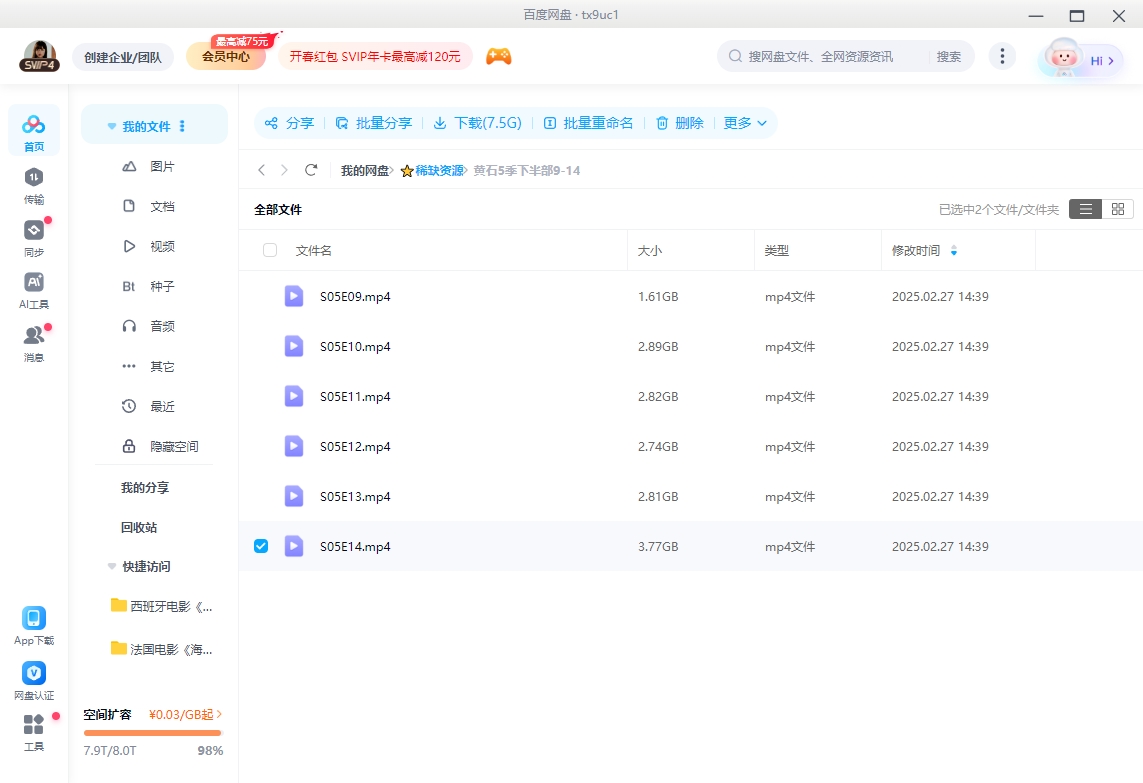The height and width of the screenshot is (783, 1143).
Task: Open the 更多 dropdown menu
Action: (x=745, y=122)
